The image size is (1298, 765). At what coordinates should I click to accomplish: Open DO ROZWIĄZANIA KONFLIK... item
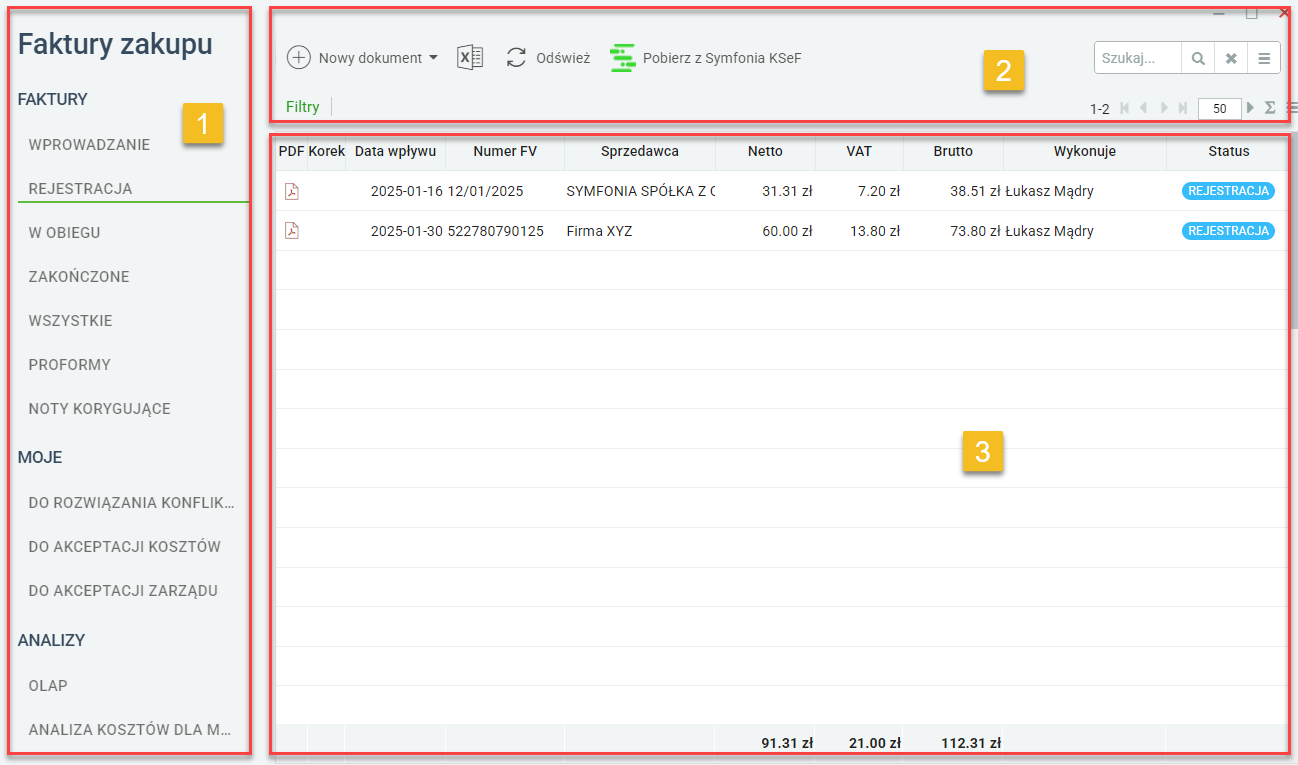(x=132, y=502)
